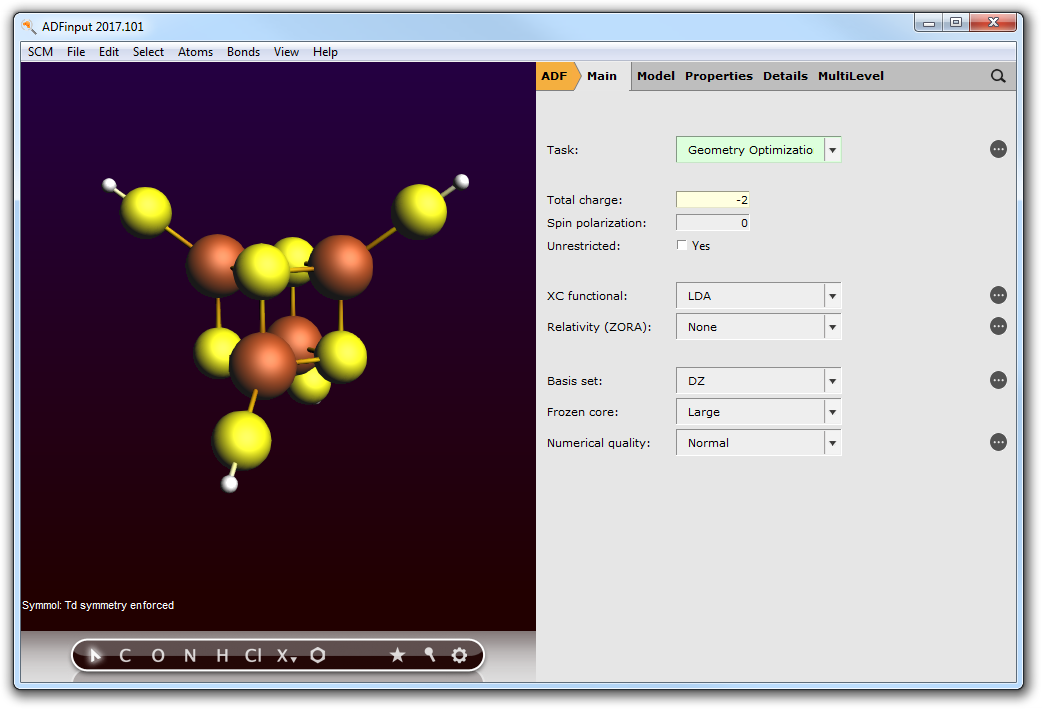Open the Atoms menu

pyautogui.click(x=195, y=52)
